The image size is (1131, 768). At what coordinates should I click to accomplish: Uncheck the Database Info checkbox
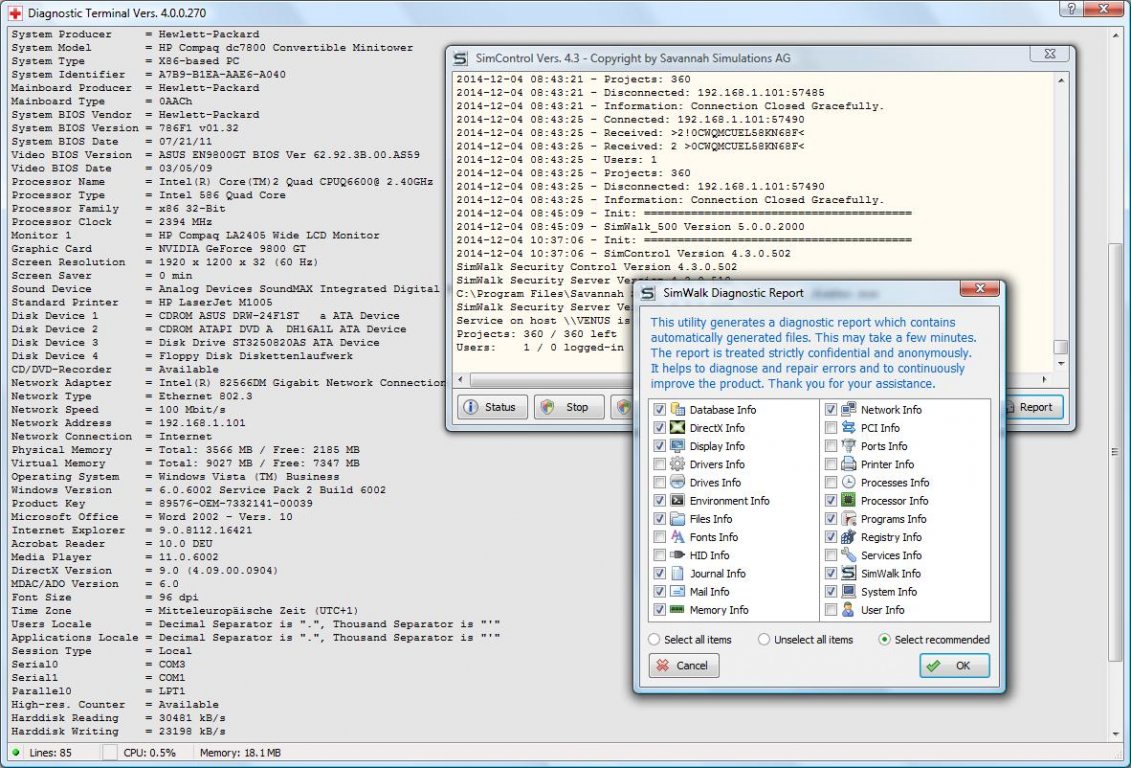point(659,410)
